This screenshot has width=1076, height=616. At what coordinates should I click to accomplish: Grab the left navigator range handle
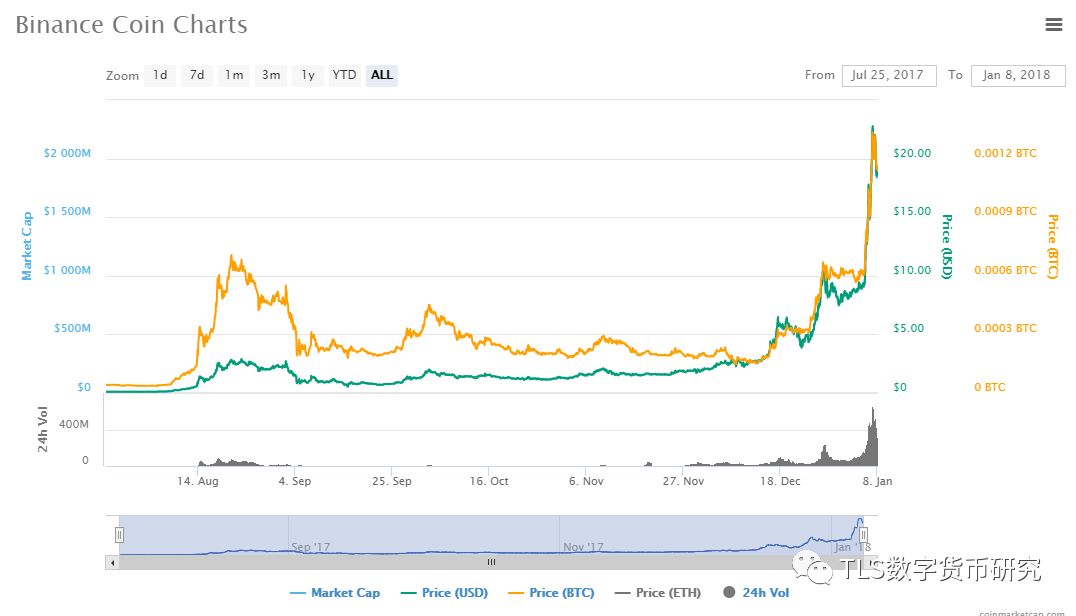(119, 534)
